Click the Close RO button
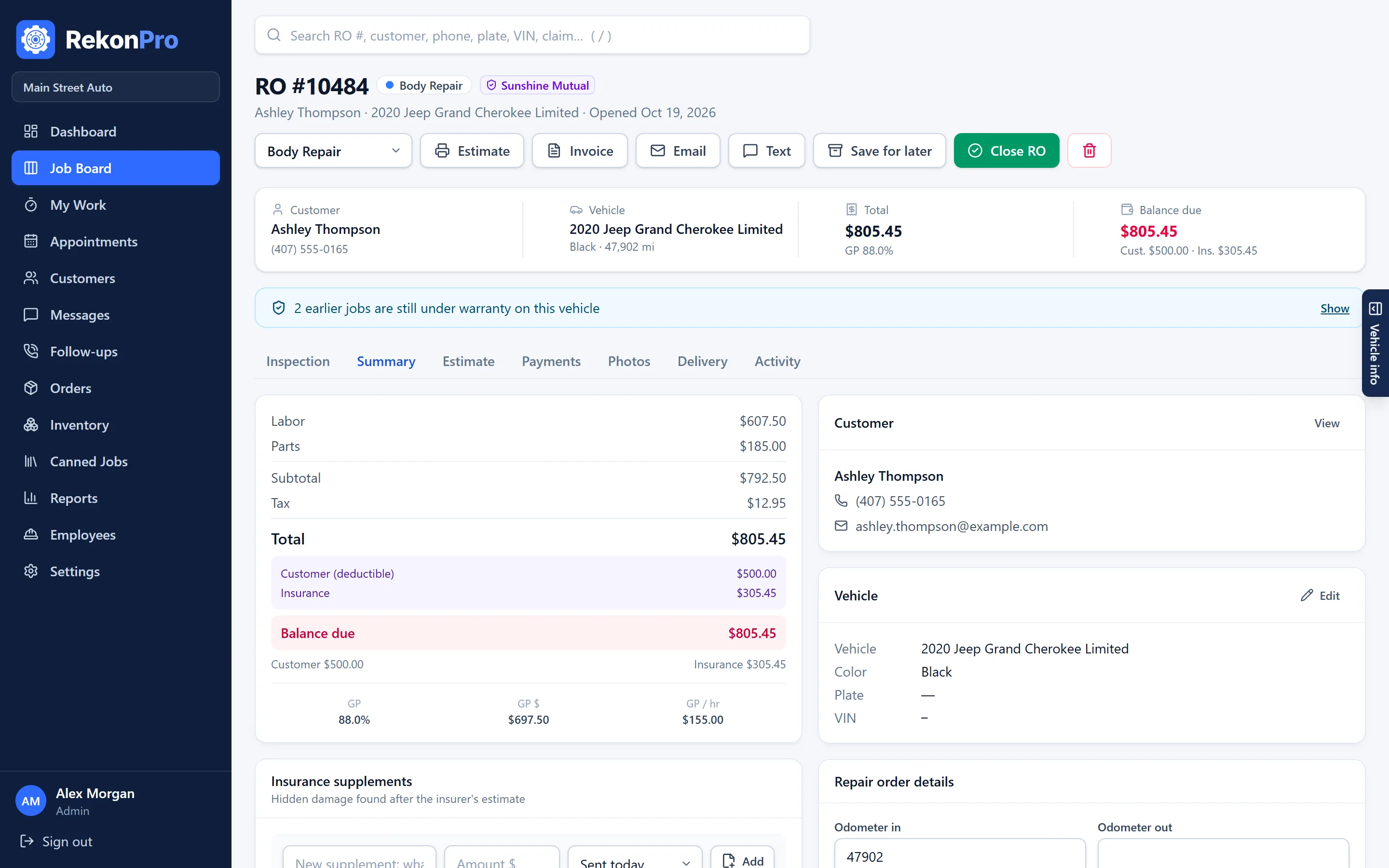Screen dimensions: 1389x868 pyautogui.click(x=1007, y=150)
